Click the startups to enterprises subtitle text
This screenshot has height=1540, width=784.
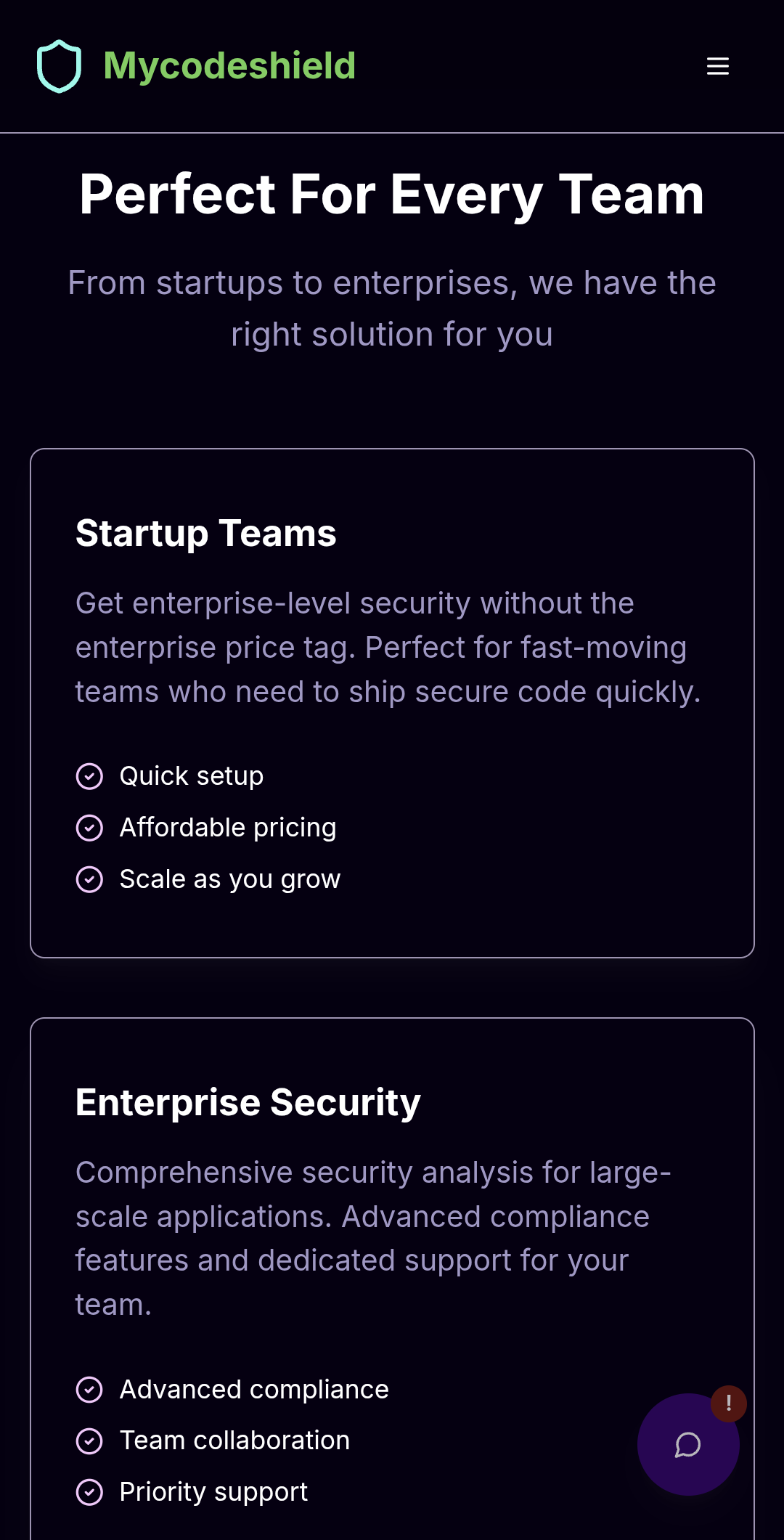(x=392, y=307)
